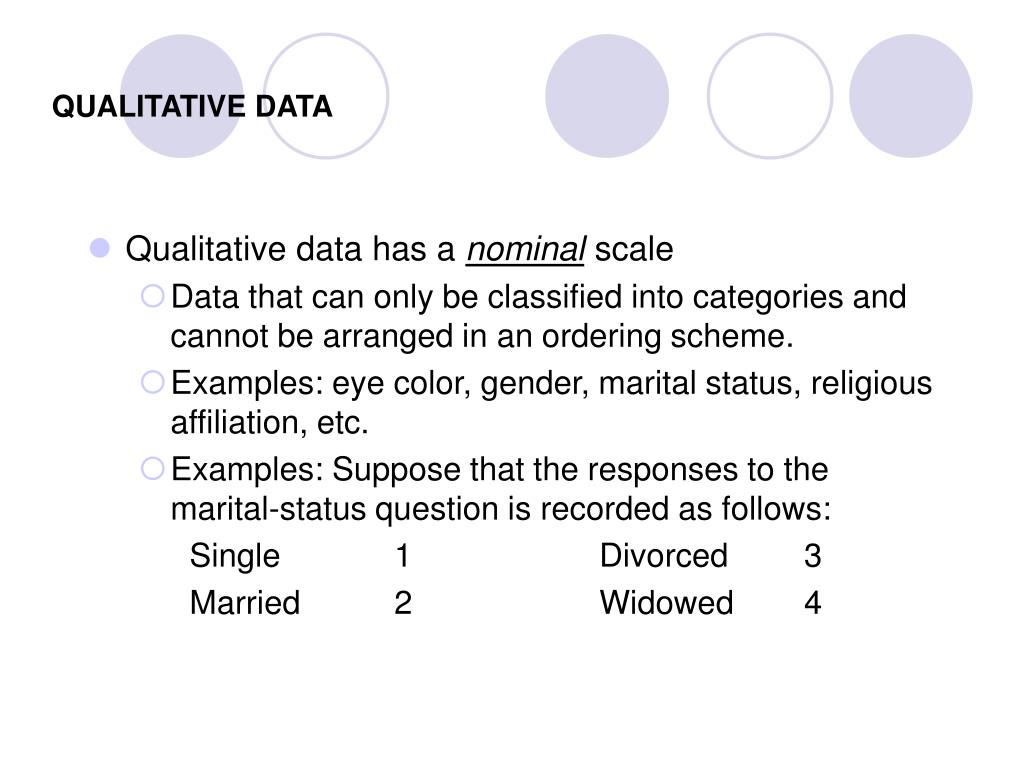Click the hollow bullet before Suppose that the responses
The width and height of the screenshot is (1024, 768).
152,468
